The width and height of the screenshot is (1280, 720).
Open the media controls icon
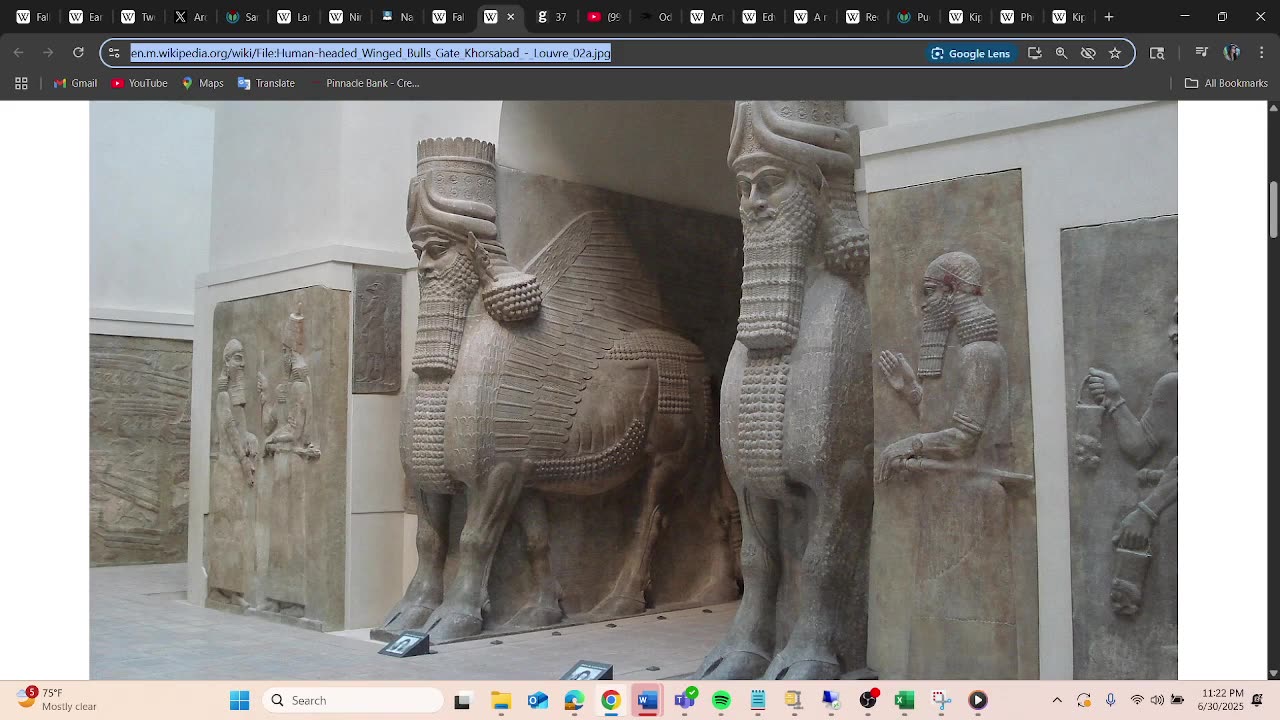point(1202,53)
